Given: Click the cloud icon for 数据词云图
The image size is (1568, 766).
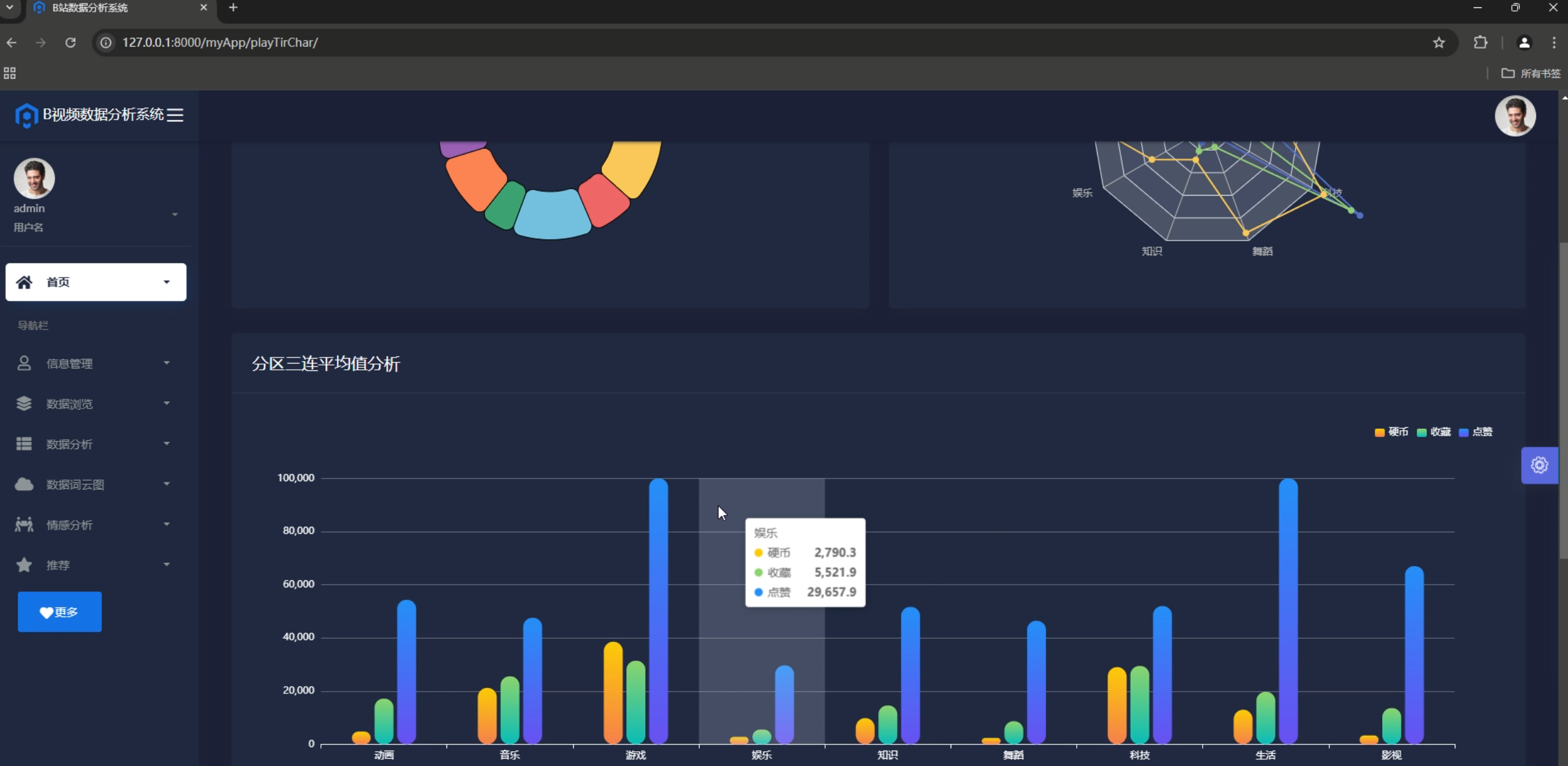Looking at the screenshot, I should pyautogui.click(x=24, y=484).
